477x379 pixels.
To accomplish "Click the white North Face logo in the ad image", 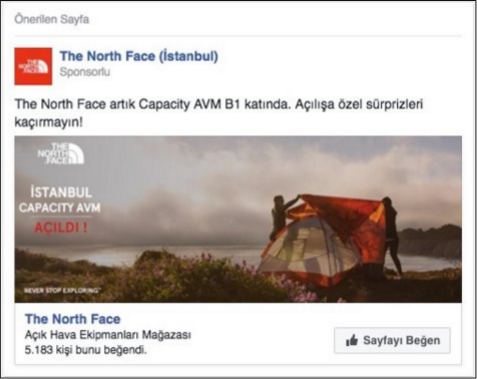I will (61, 153).
